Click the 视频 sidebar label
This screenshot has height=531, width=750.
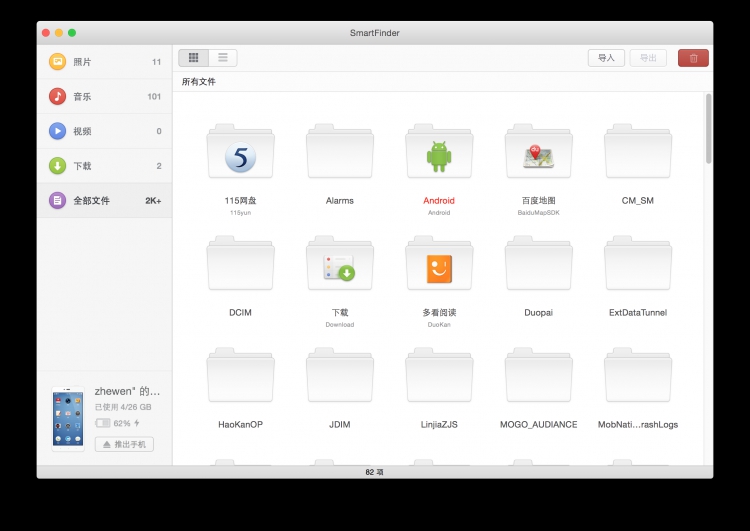click(x=82, y=131)
